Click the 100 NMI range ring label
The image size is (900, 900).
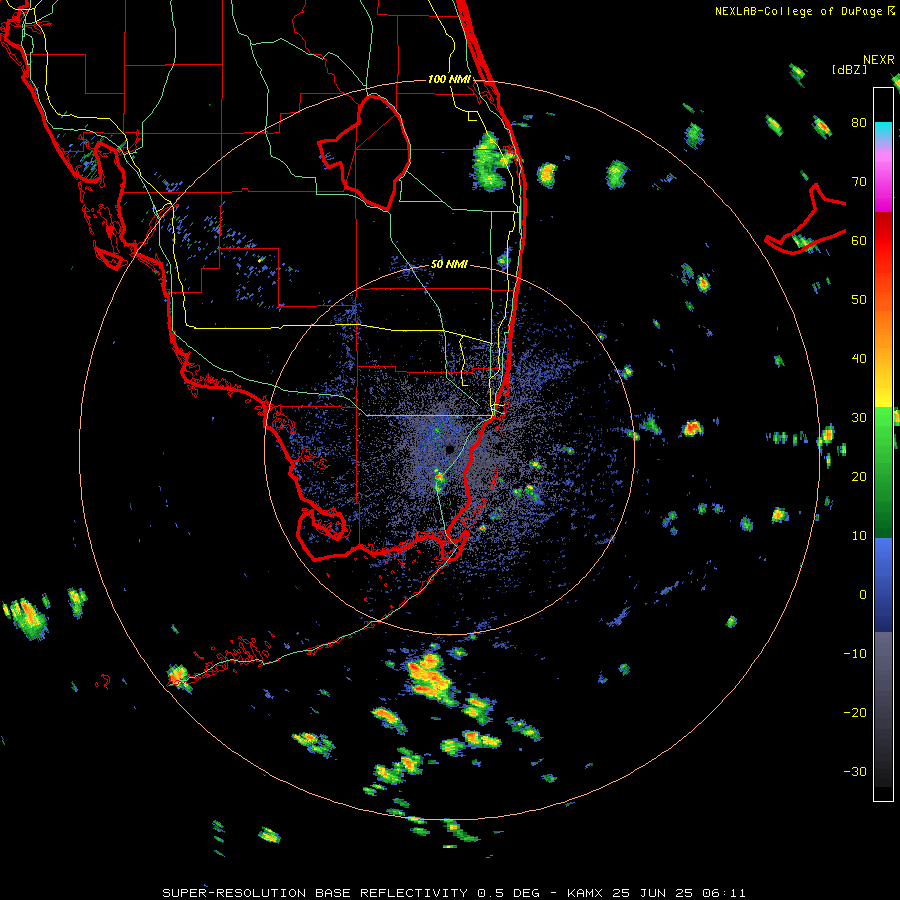pos(449,79)
